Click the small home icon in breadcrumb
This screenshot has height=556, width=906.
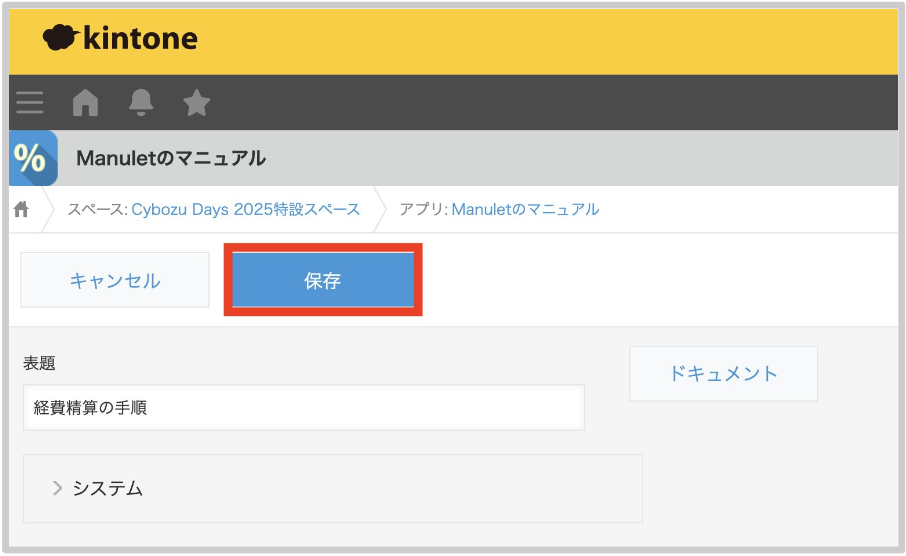coord(21,210)
